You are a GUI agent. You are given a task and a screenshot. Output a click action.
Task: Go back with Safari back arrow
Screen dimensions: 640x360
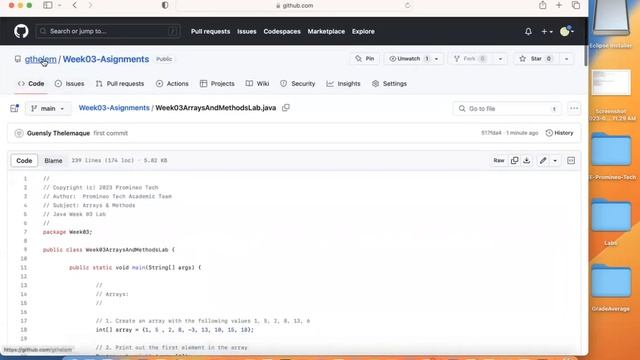coord(75,5)
